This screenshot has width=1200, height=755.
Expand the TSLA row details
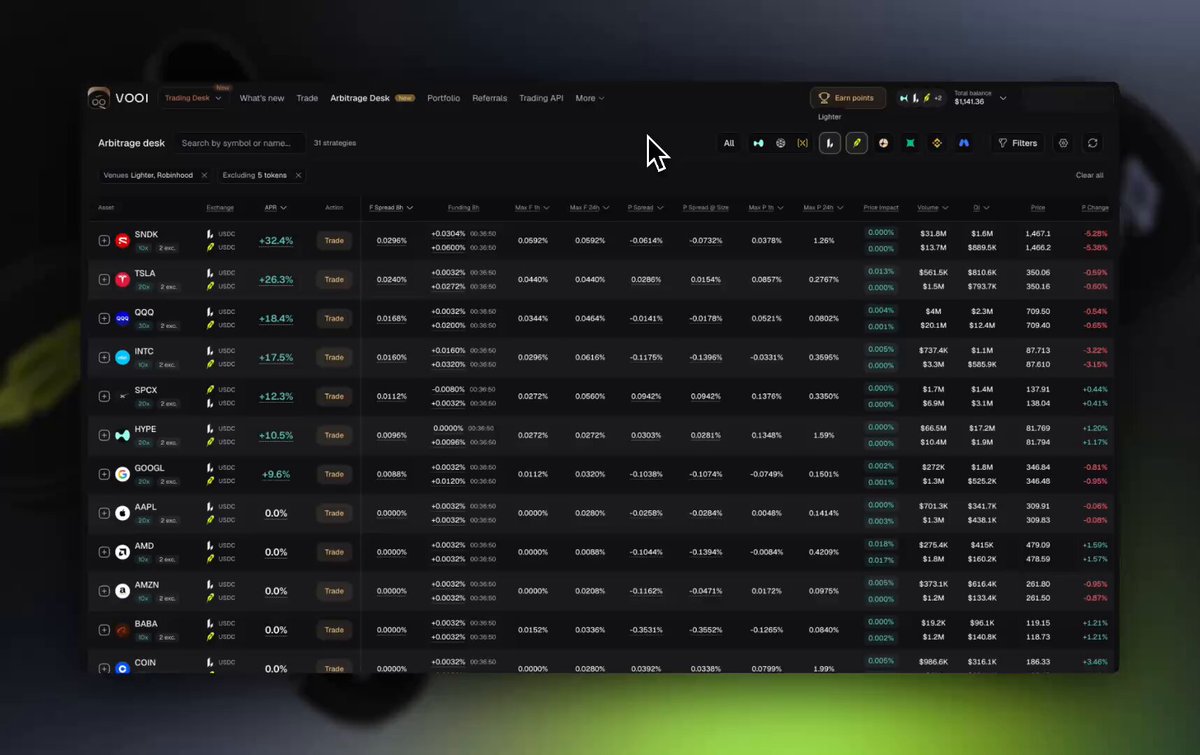click(104, 279)
